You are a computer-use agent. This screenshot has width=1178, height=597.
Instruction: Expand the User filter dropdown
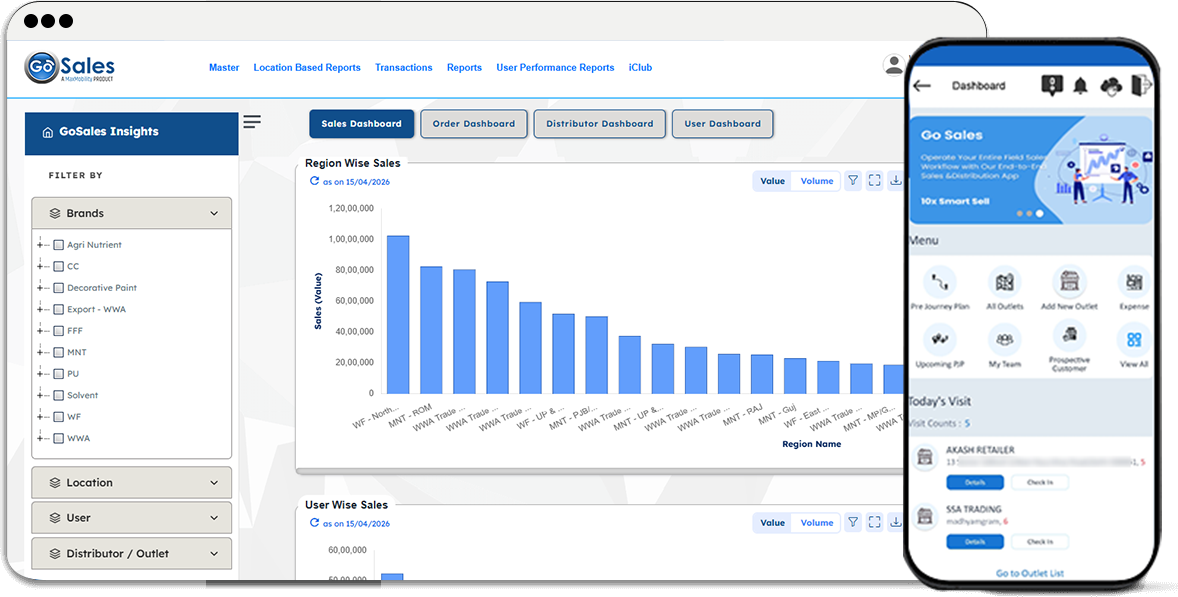point(131,518)
